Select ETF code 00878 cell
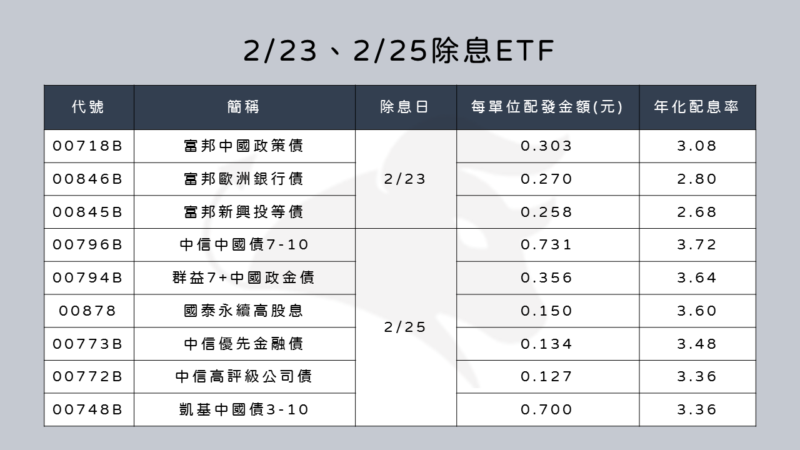 pyautogui.click(x=89, y=311)
